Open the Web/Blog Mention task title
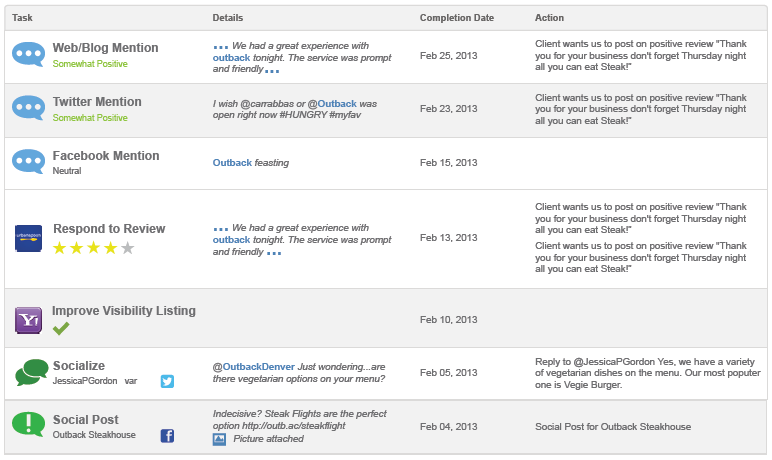Screen dimensions: 772x460 pyautogui.click(x=105, y=48)
